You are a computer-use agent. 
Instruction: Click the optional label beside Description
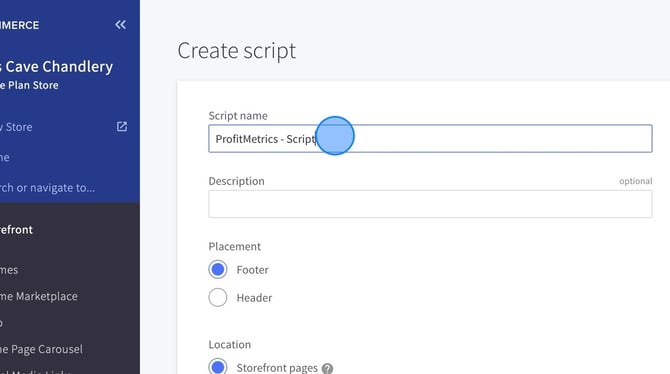[x=635, y=181]
